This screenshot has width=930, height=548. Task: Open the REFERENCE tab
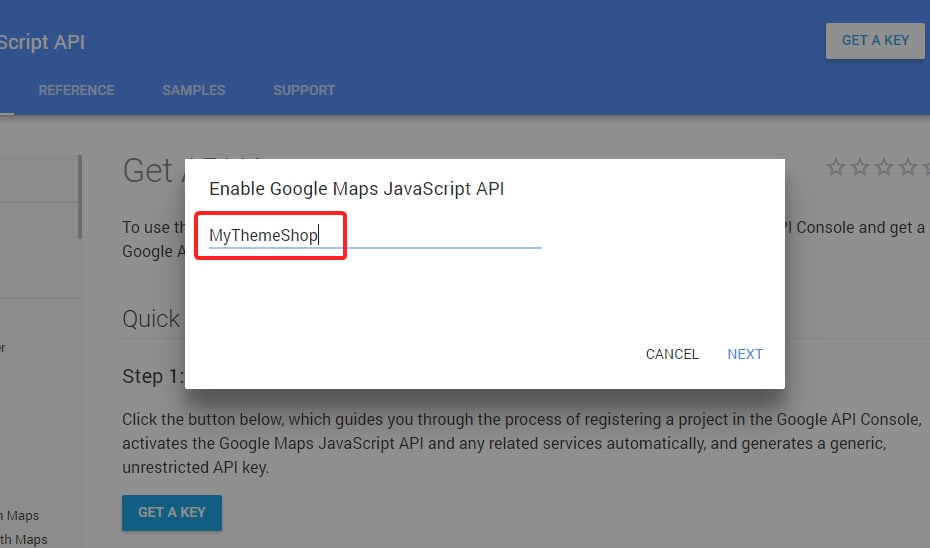tap(77, 90)
